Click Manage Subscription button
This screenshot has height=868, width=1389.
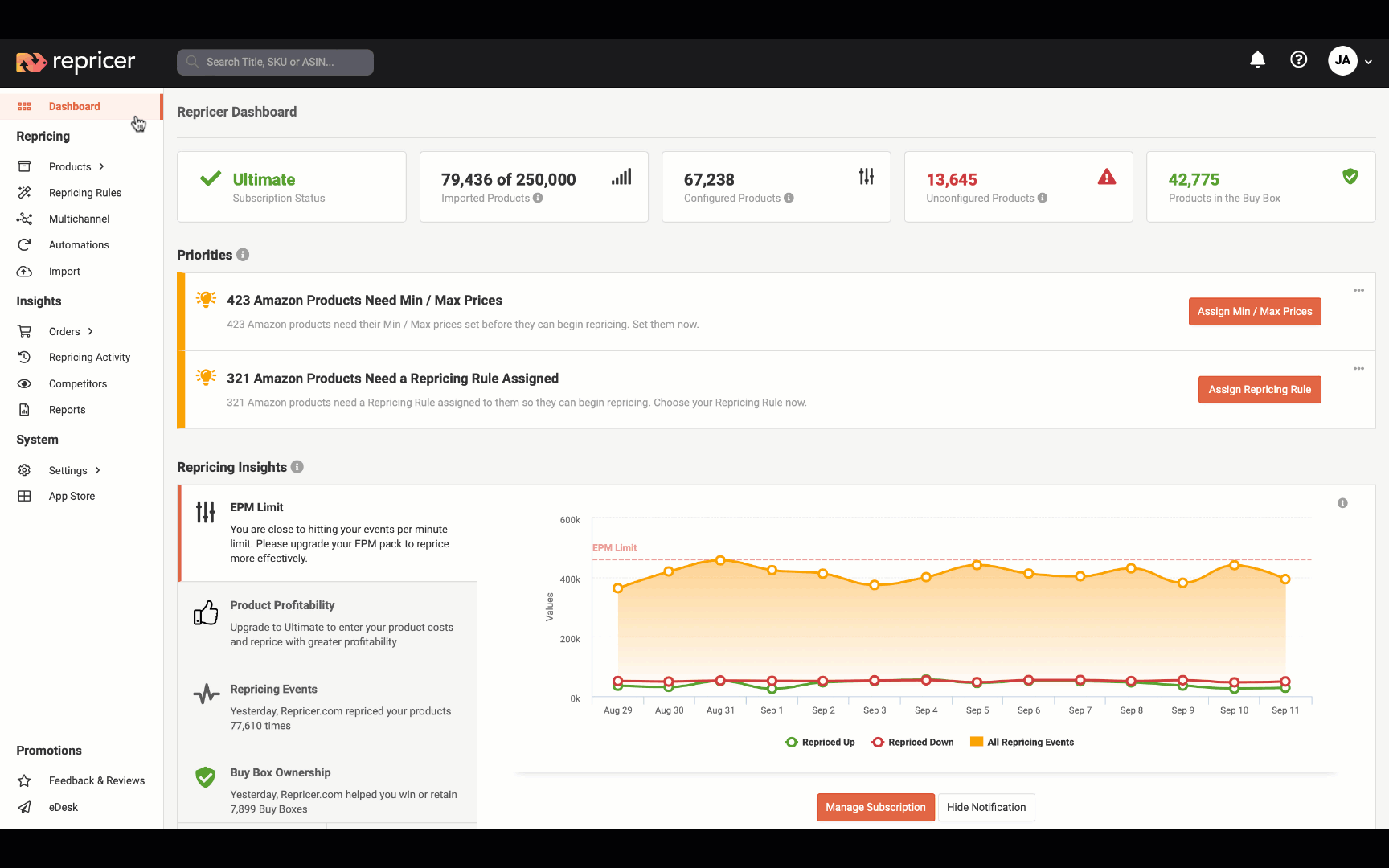[875, 808]
